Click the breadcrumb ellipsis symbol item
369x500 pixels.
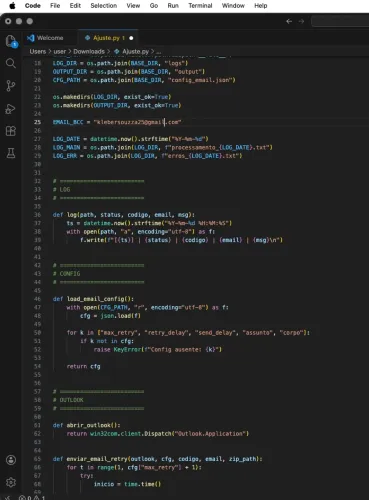tap(159, 52)
